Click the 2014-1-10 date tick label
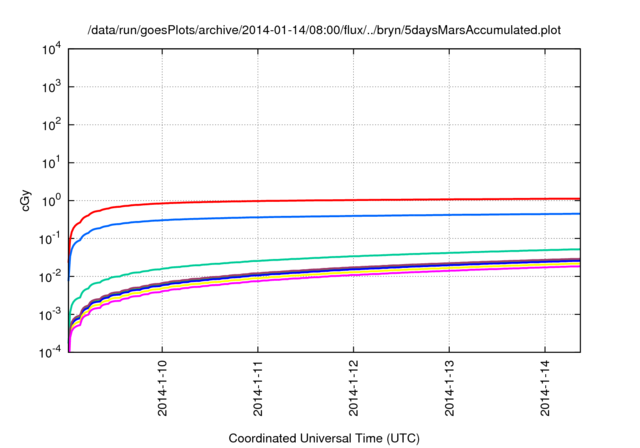The height and width of the screenshot is (448, 640). click(162, 388)
